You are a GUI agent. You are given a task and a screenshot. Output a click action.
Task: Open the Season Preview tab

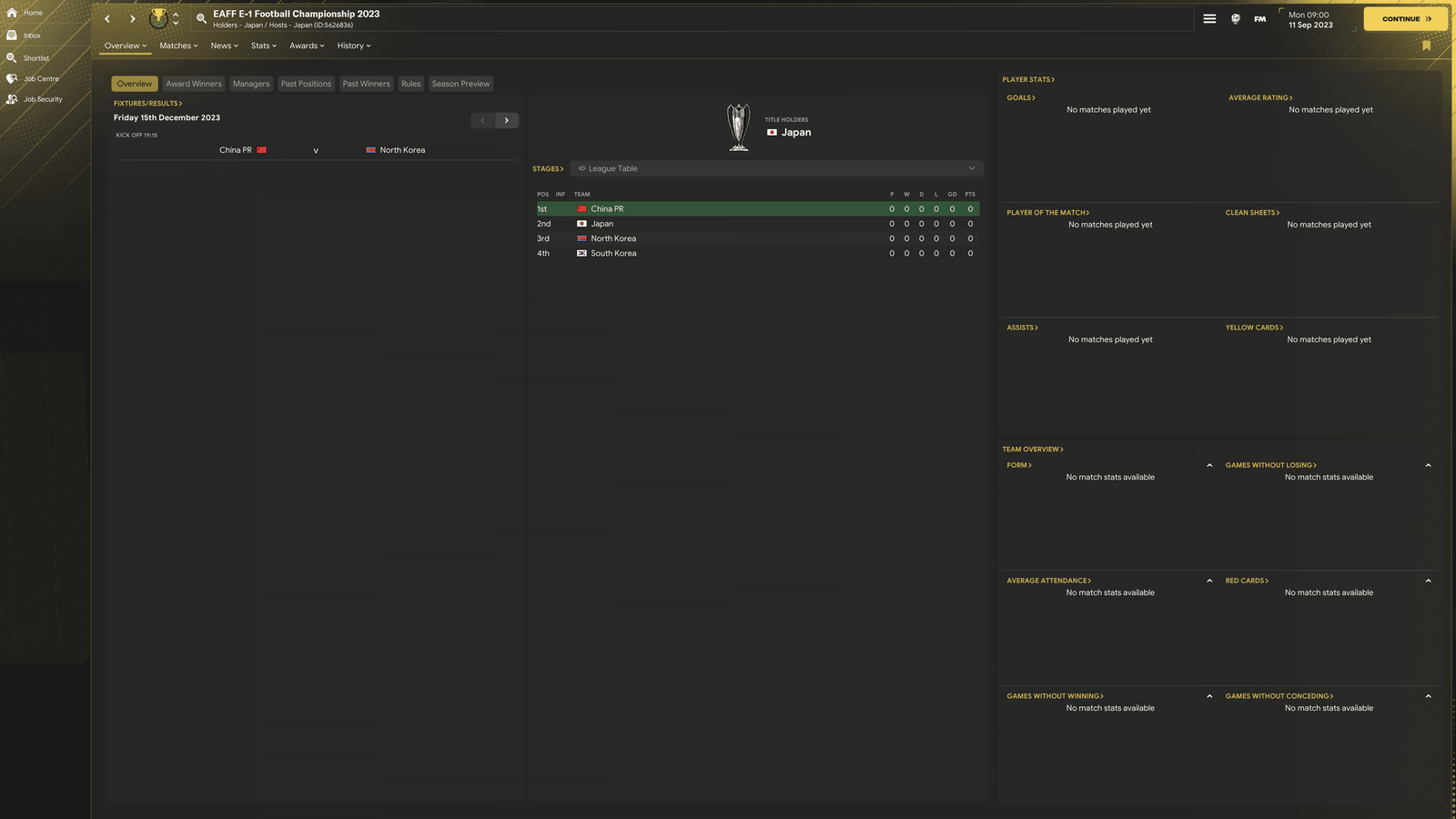pyautogui.click(x=460, y=84)
